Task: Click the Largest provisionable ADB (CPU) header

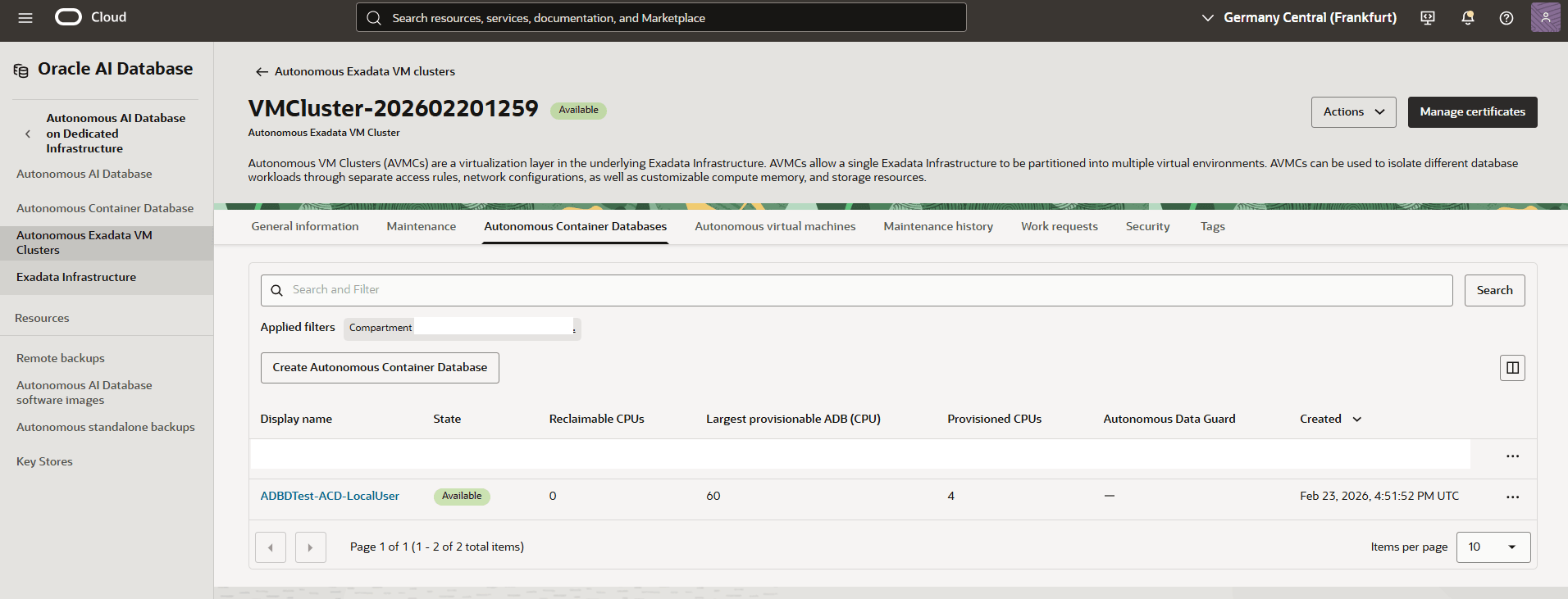Action: click(793, 419)
